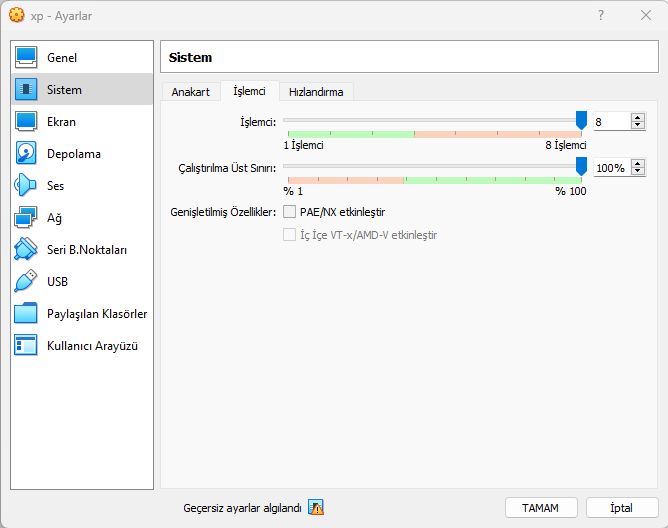Open the Paylaşılan Klasörler folder icon
668x528 pixels.
click(26, 314)
